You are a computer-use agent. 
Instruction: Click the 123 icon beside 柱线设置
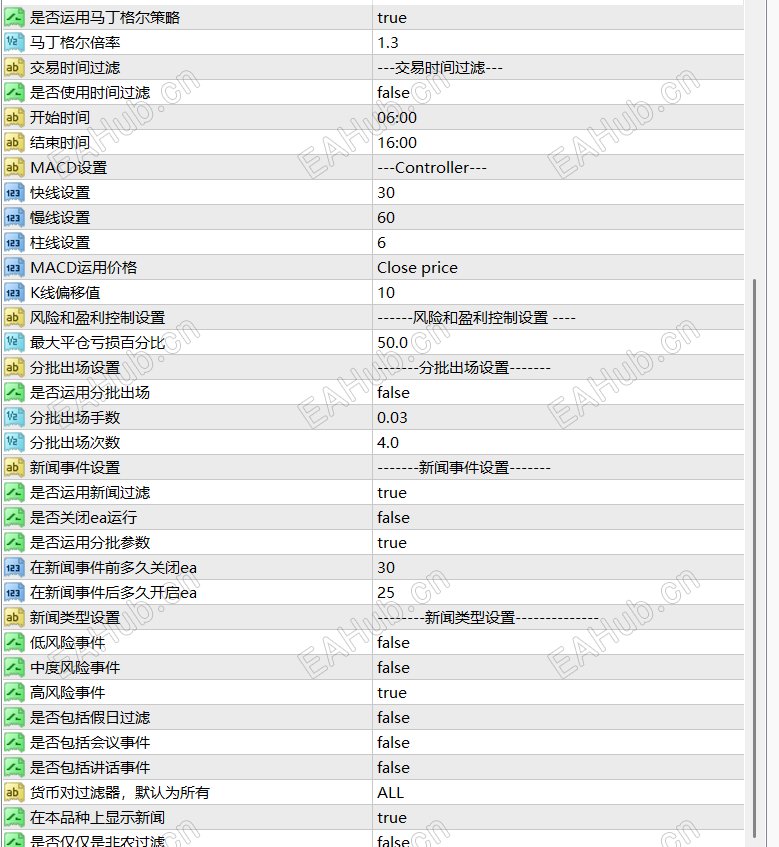pos(14,243)
